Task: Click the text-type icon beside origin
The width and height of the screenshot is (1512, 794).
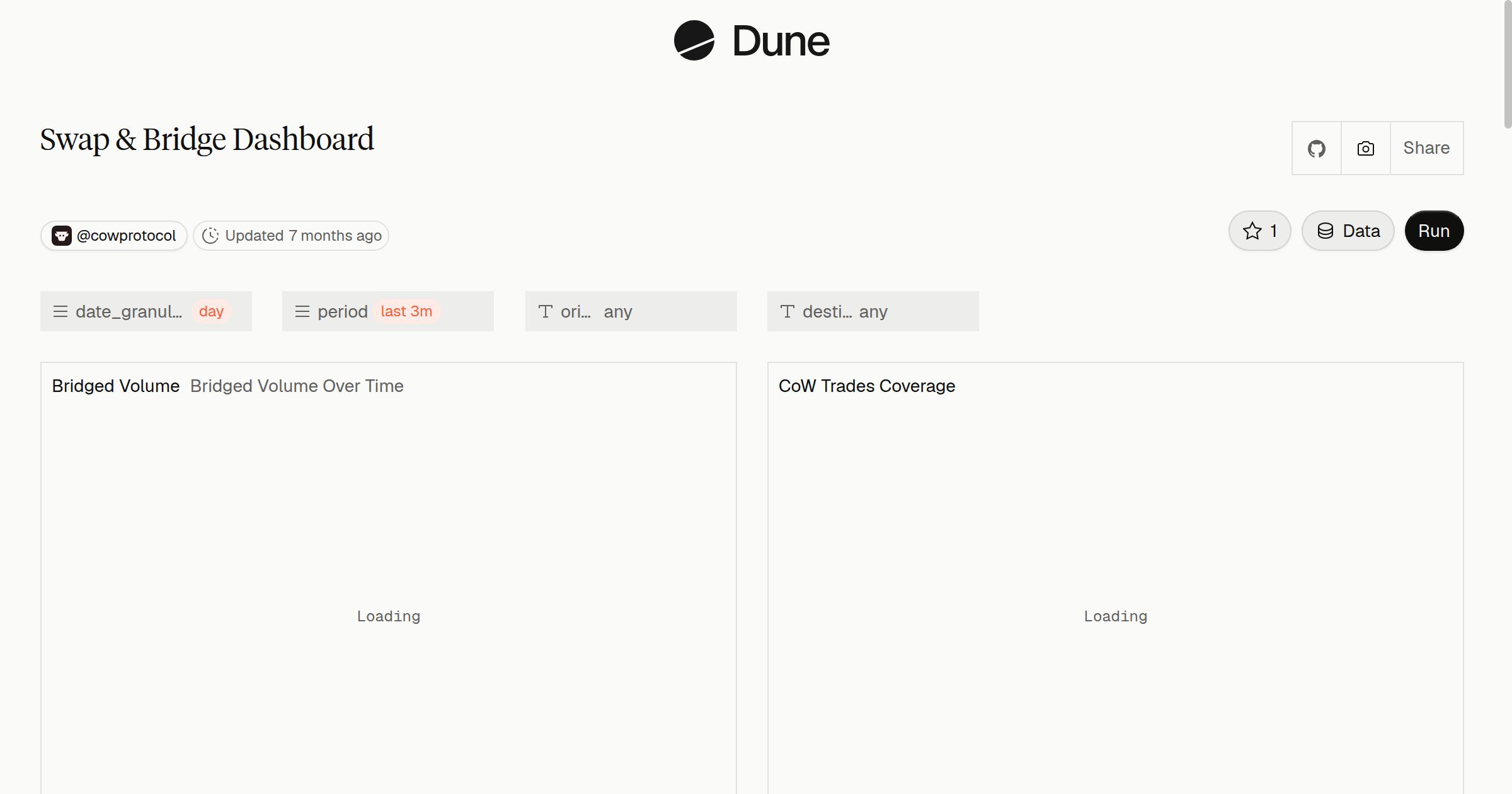Action: coord(546,311)
